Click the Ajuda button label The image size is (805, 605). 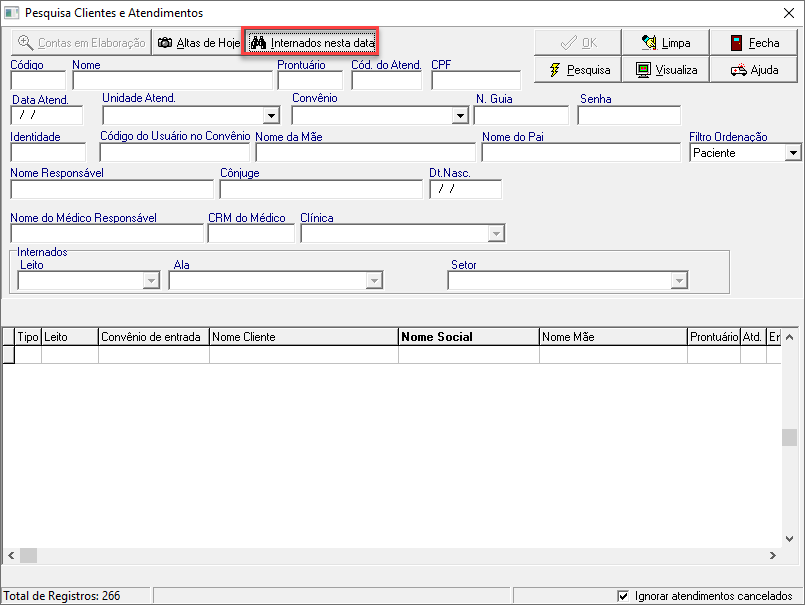[764, 70]
